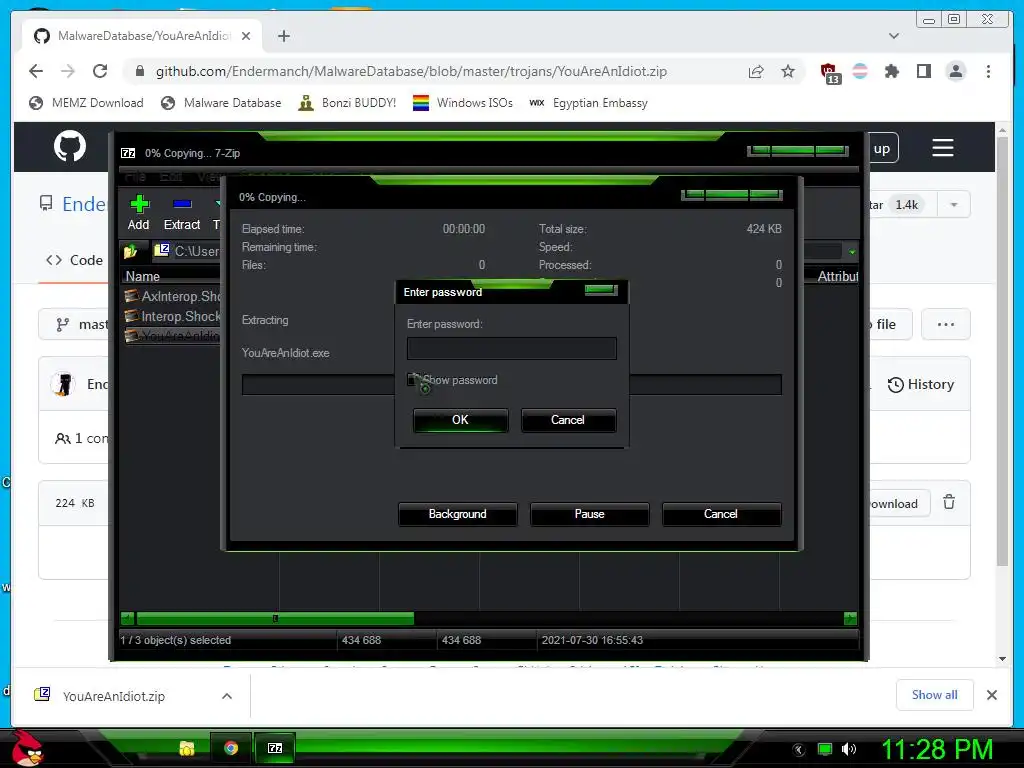
Task: Open the 7-Zip path dropdown arrow
Action: (x=852, y=251)
